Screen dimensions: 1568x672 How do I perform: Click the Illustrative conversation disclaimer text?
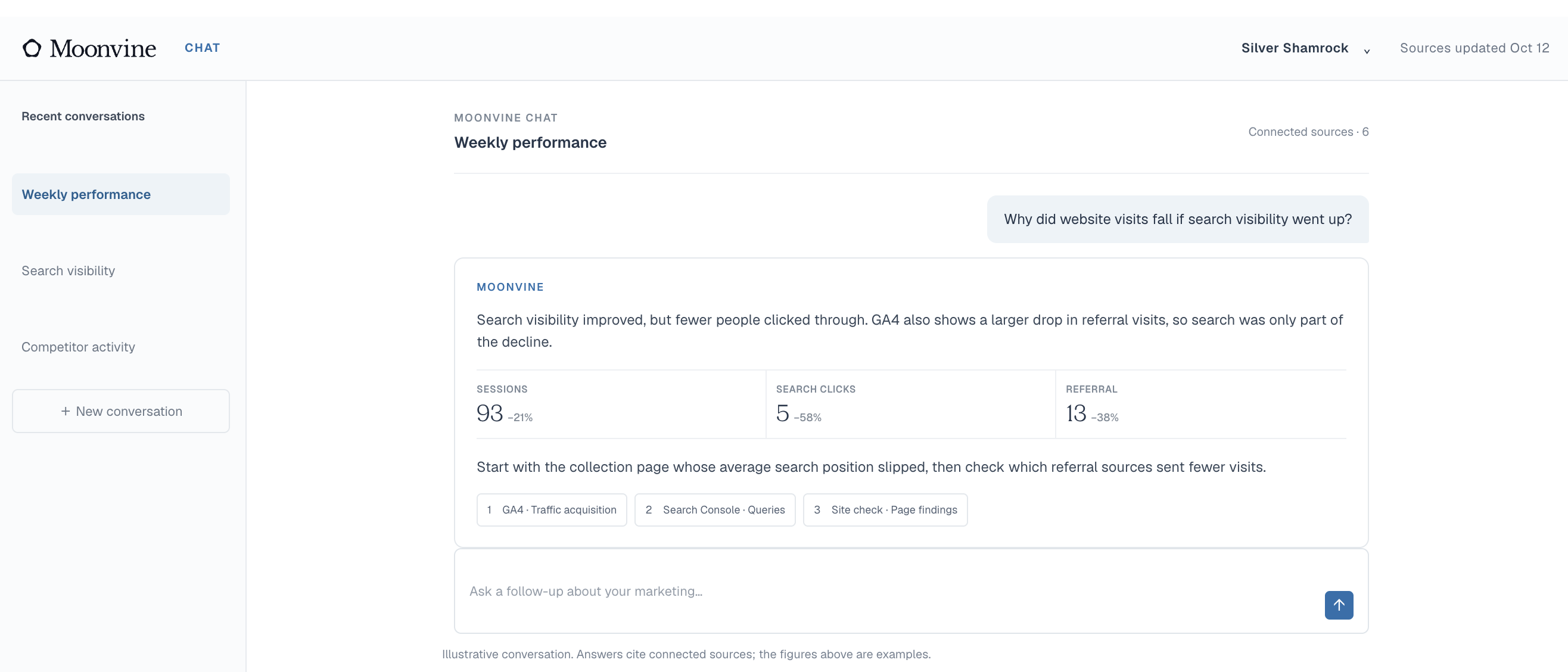[x=686, y=654]
